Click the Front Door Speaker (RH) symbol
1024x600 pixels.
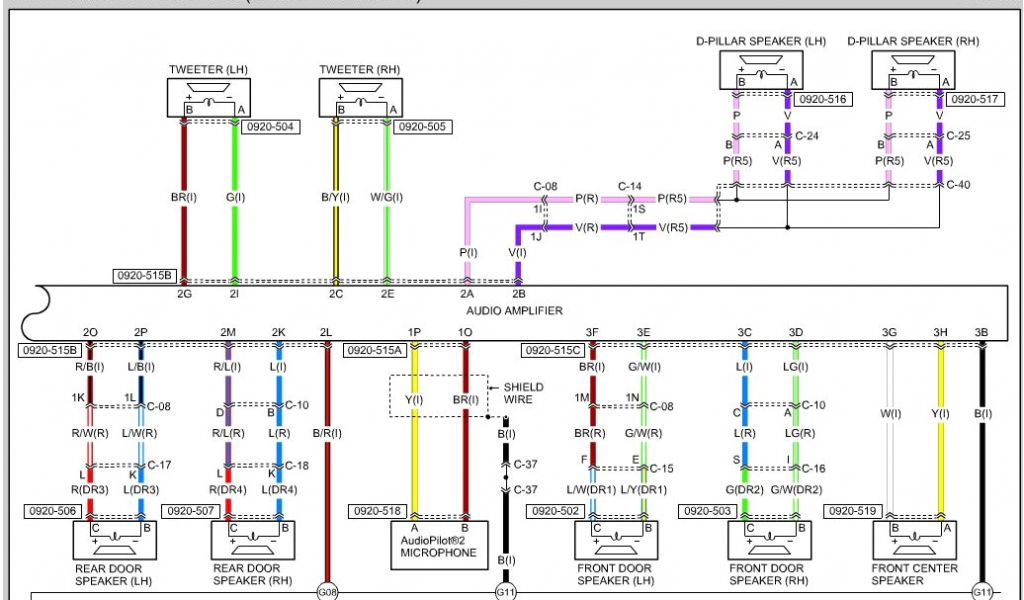768,540
